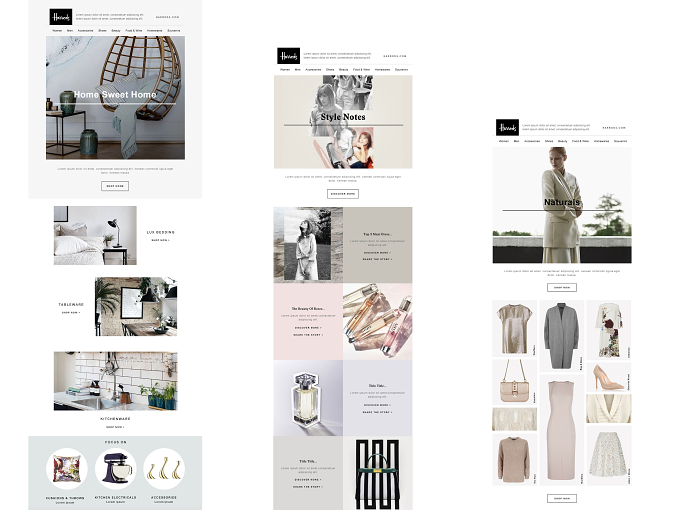
Task: Select the beige chain-strap handbag product
Action: click(x=514, y=382)
